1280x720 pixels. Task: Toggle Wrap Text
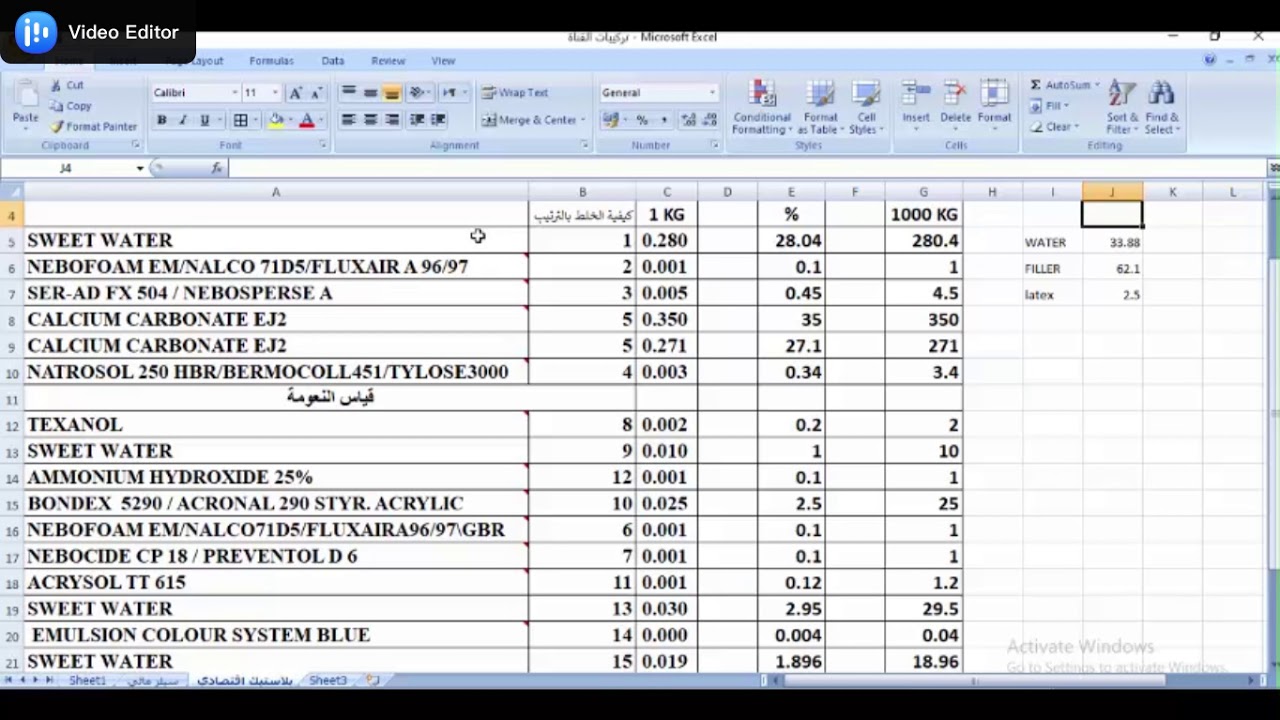pyautogui.click(x=515, y=92)
